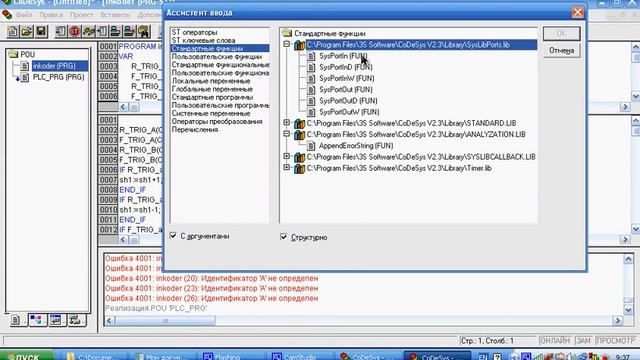Select ST операторы category
Viewport: 640px width, 360px height.
194,32
